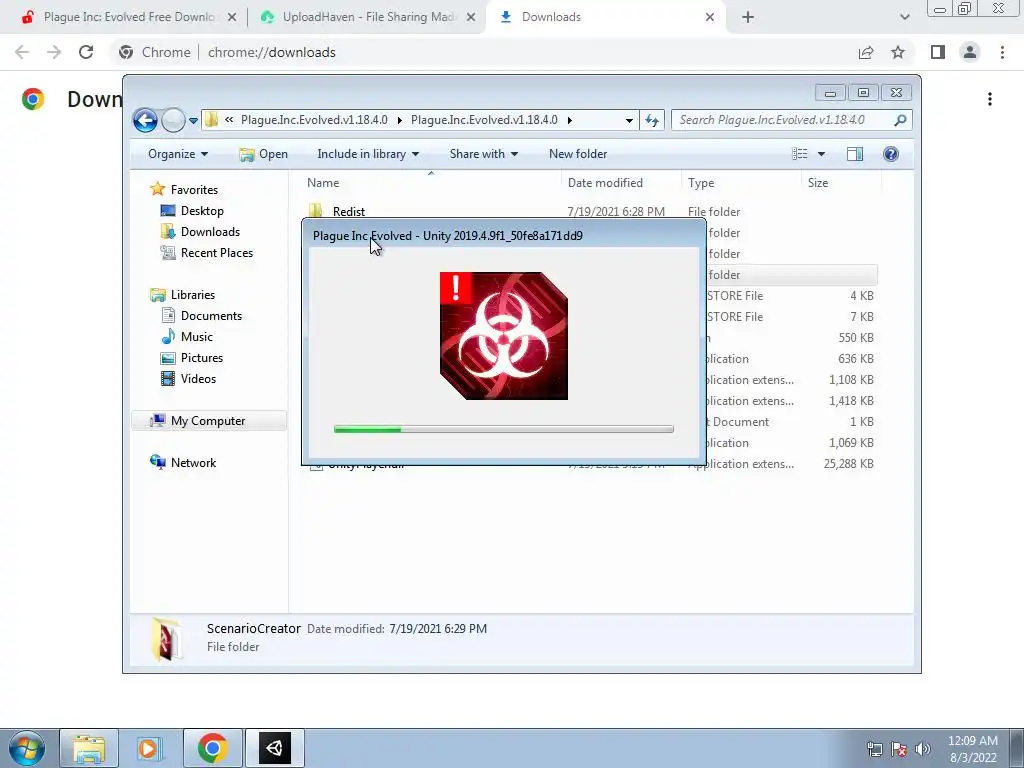
Task: Open Recent Places in the navigation pane
Action: click(216, 253)
